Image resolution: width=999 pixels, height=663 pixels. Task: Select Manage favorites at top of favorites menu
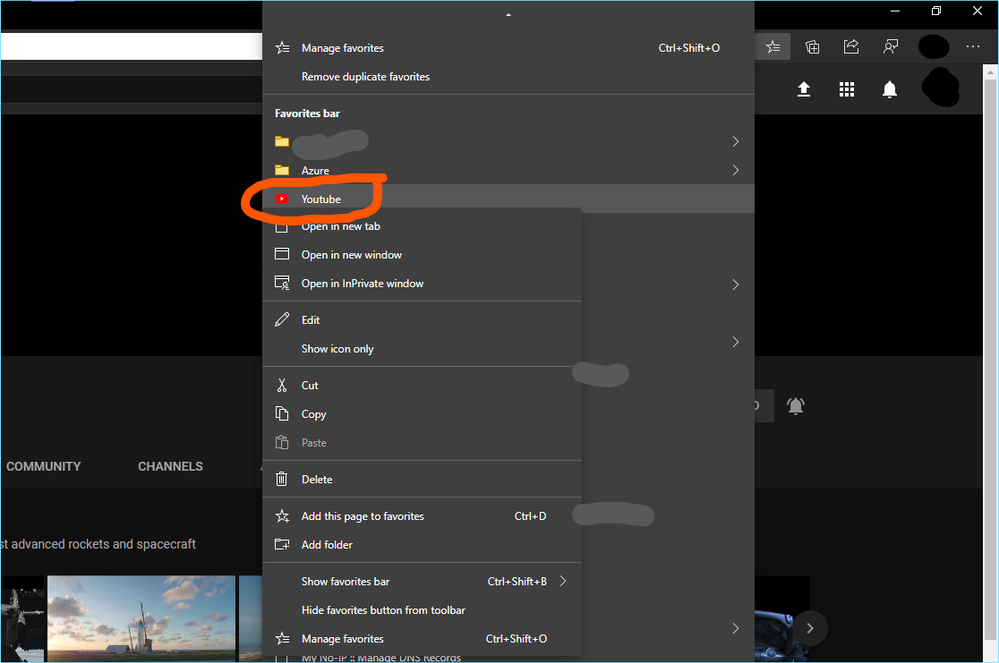[x=508, y=48]
